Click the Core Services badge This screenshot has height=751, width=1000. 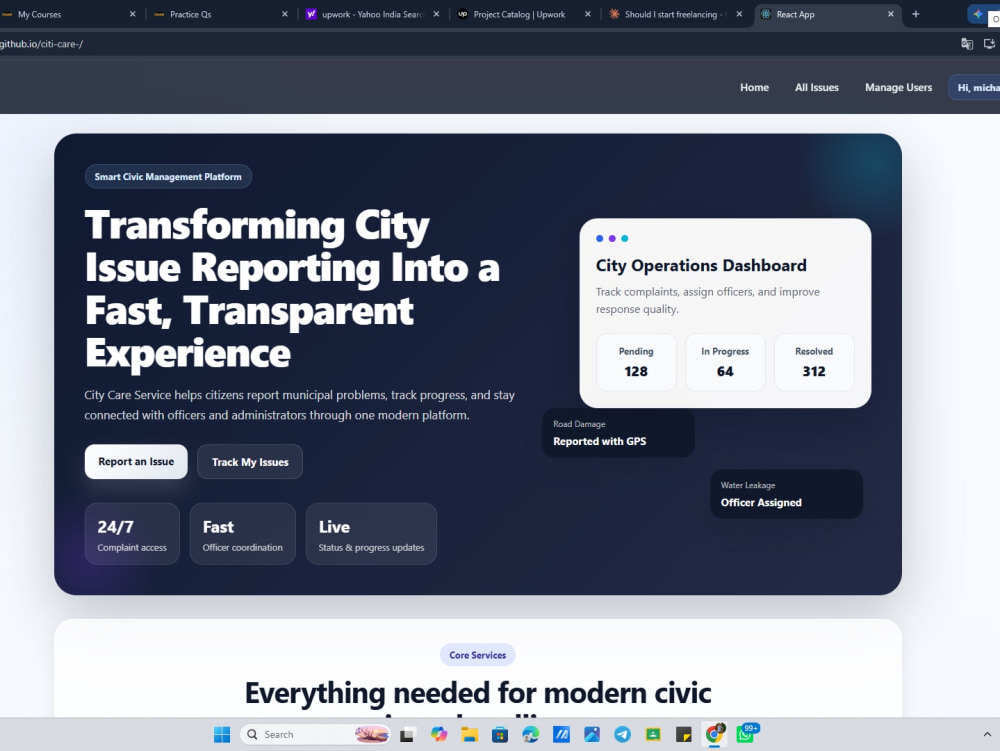[478, 655]
